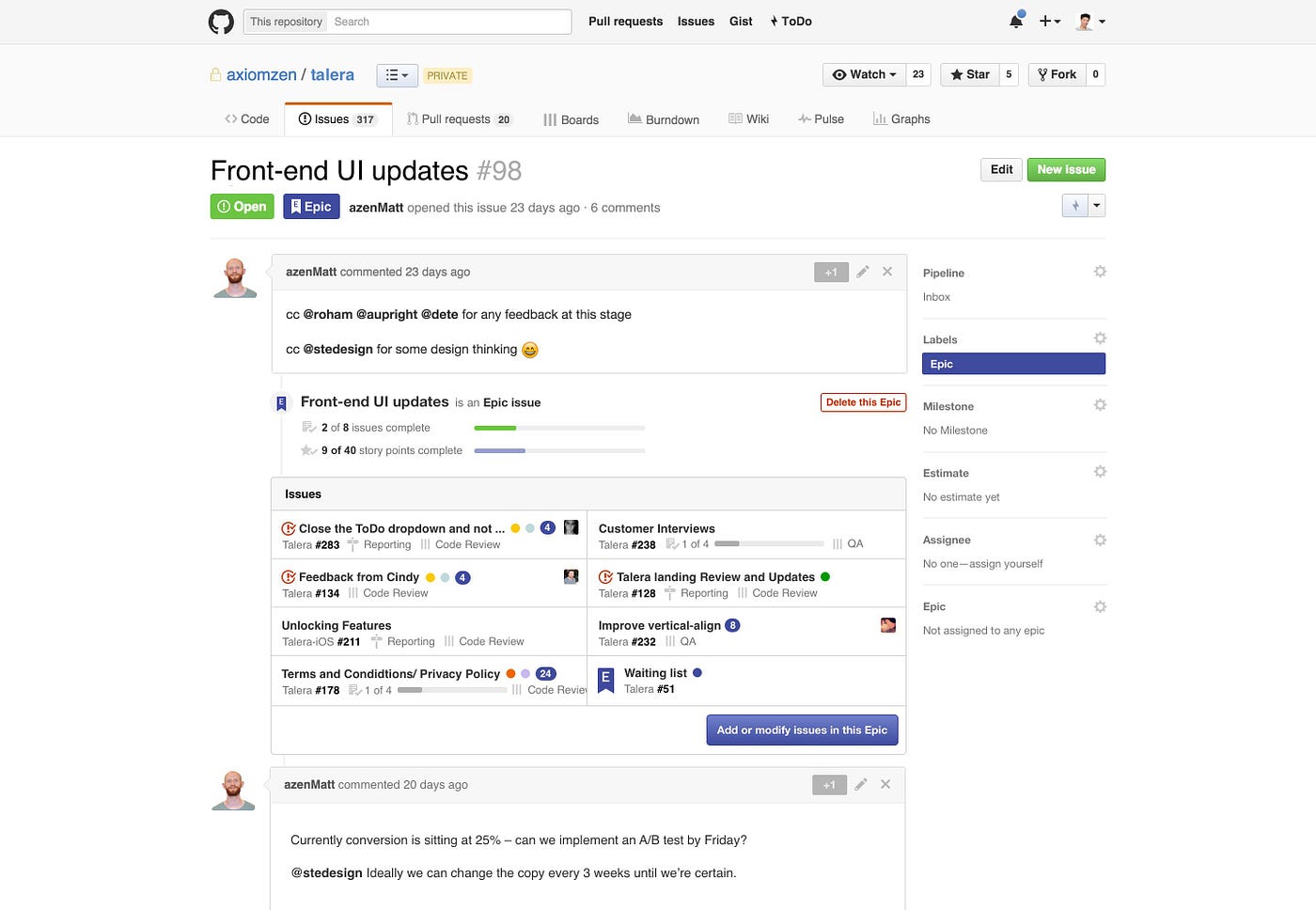The image size is (1316, 910).
Task: Switch to the Boards tab
Action: [x=571, y=118]
